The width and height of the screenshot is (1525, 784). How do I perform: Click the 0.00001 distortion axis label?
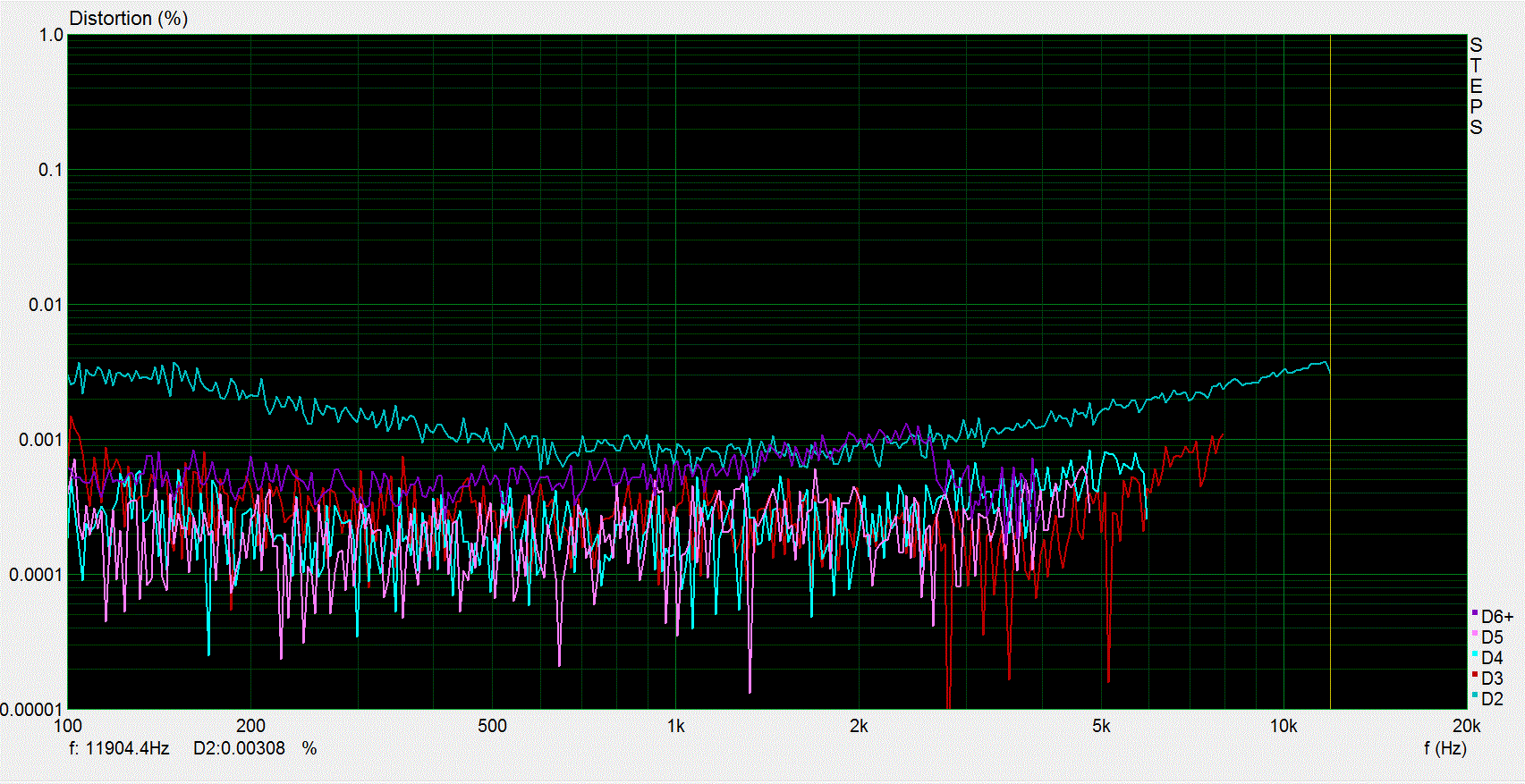[x=32, y=709]
